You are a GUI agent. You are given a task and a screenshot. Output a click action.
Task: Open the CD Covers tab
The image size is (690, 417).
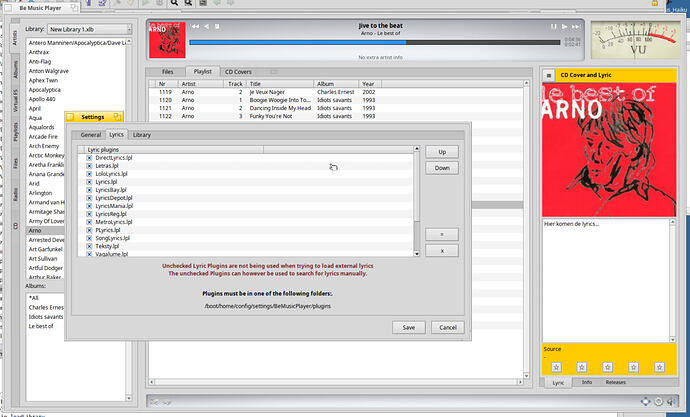(x=238, y=72)
